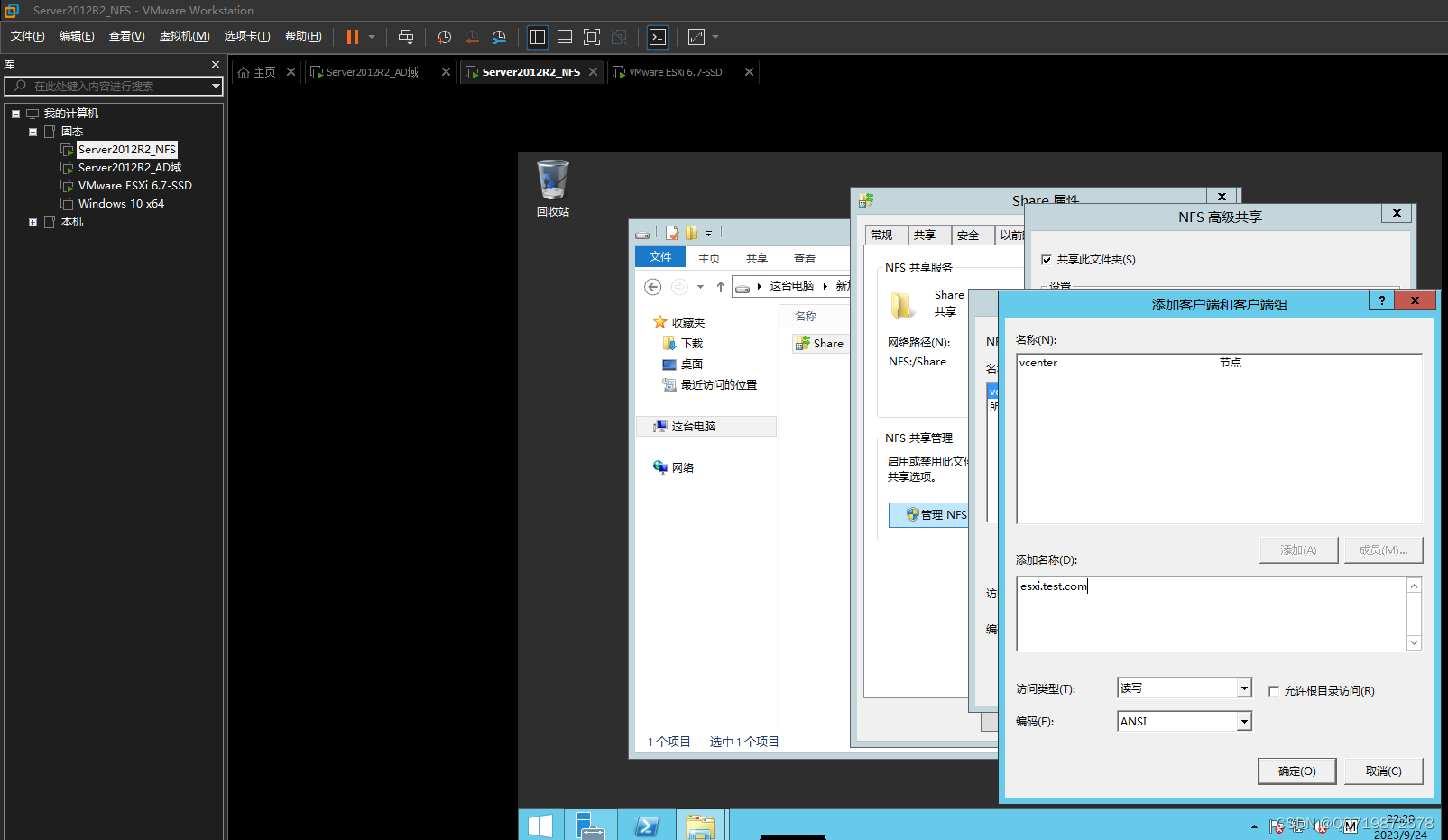This screenshot has width=1448, height=840.
Task: Open the snapshot manager
Action: click(499, 37)
